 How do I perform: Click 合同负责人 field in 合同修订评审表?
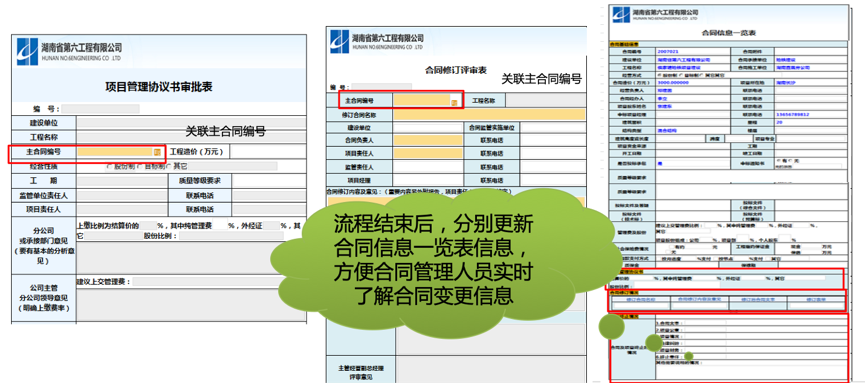point(428,140)
